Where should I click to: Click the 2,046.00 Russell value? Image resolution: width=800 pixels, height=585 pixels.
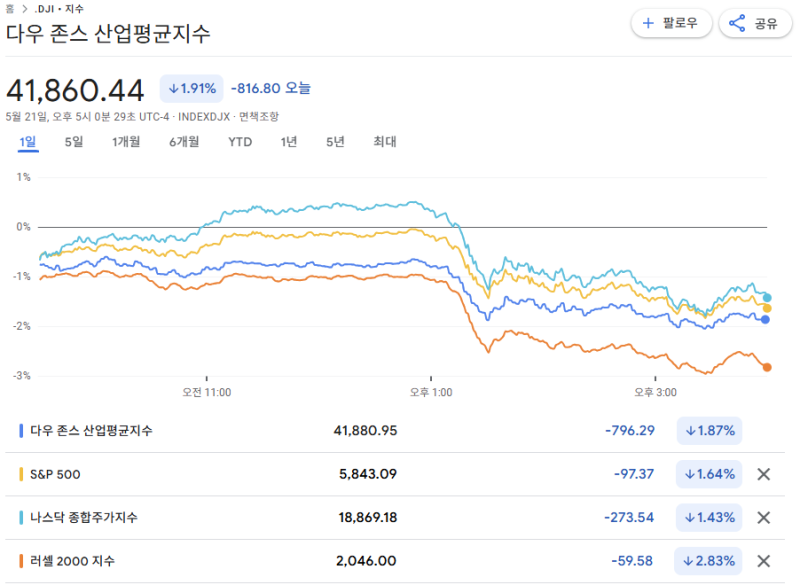click(366, 561)
